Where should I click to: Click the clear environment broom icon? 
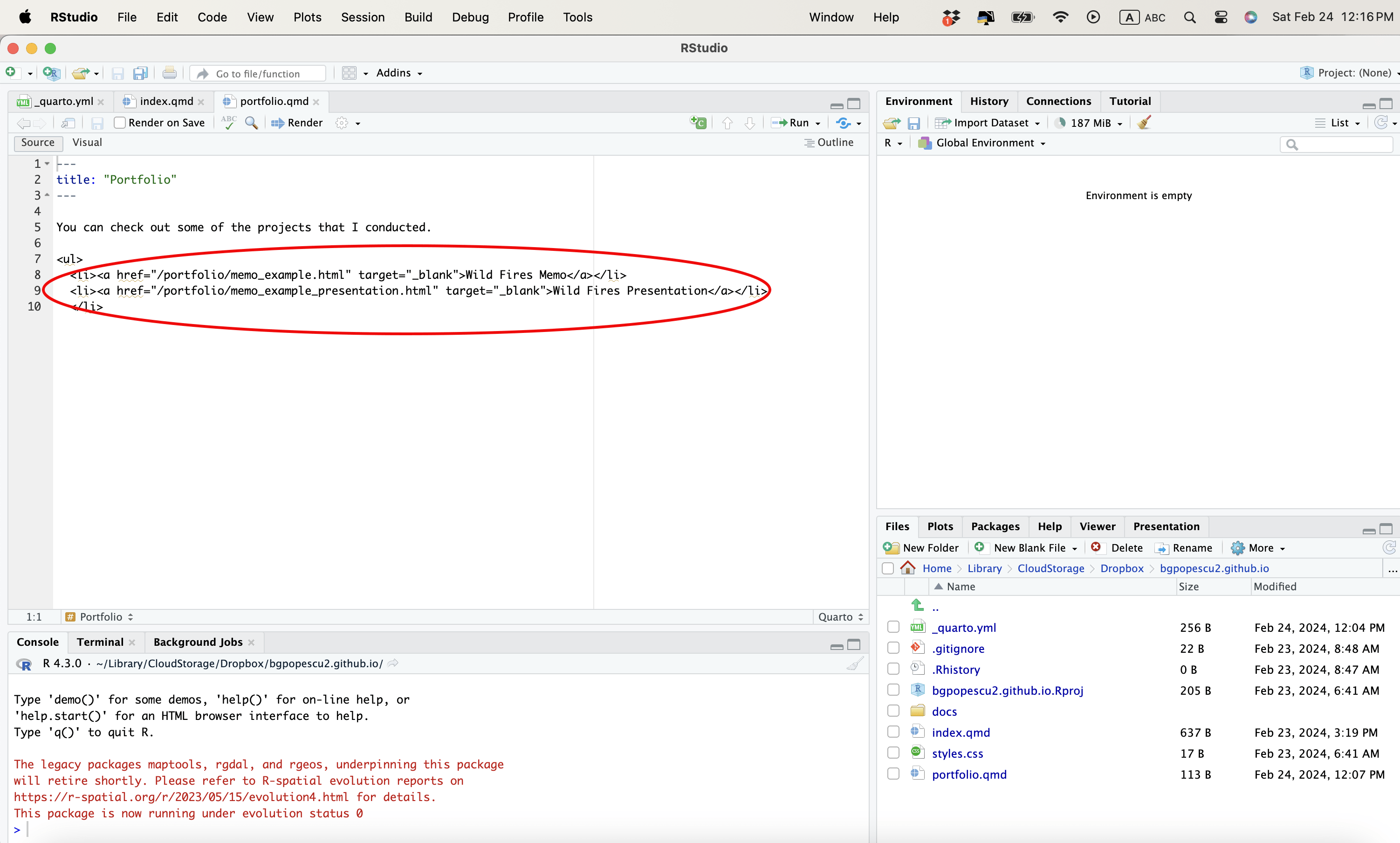pos(1145,123)
